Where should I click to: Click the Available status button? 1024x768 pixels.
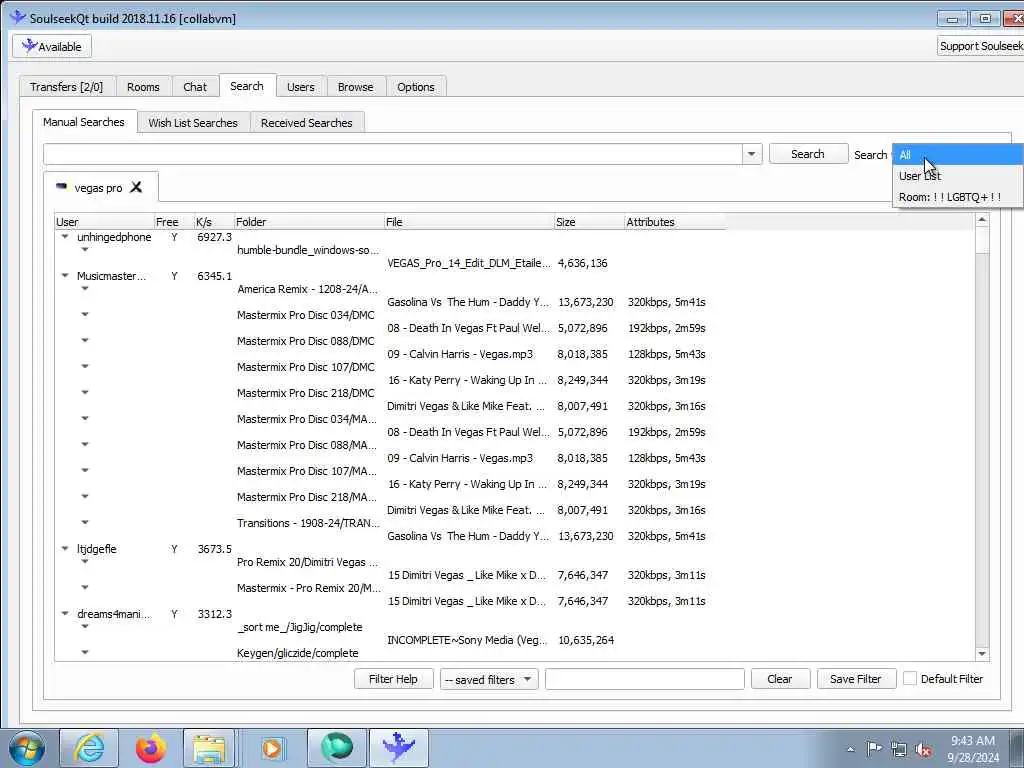tap(52, 46)
